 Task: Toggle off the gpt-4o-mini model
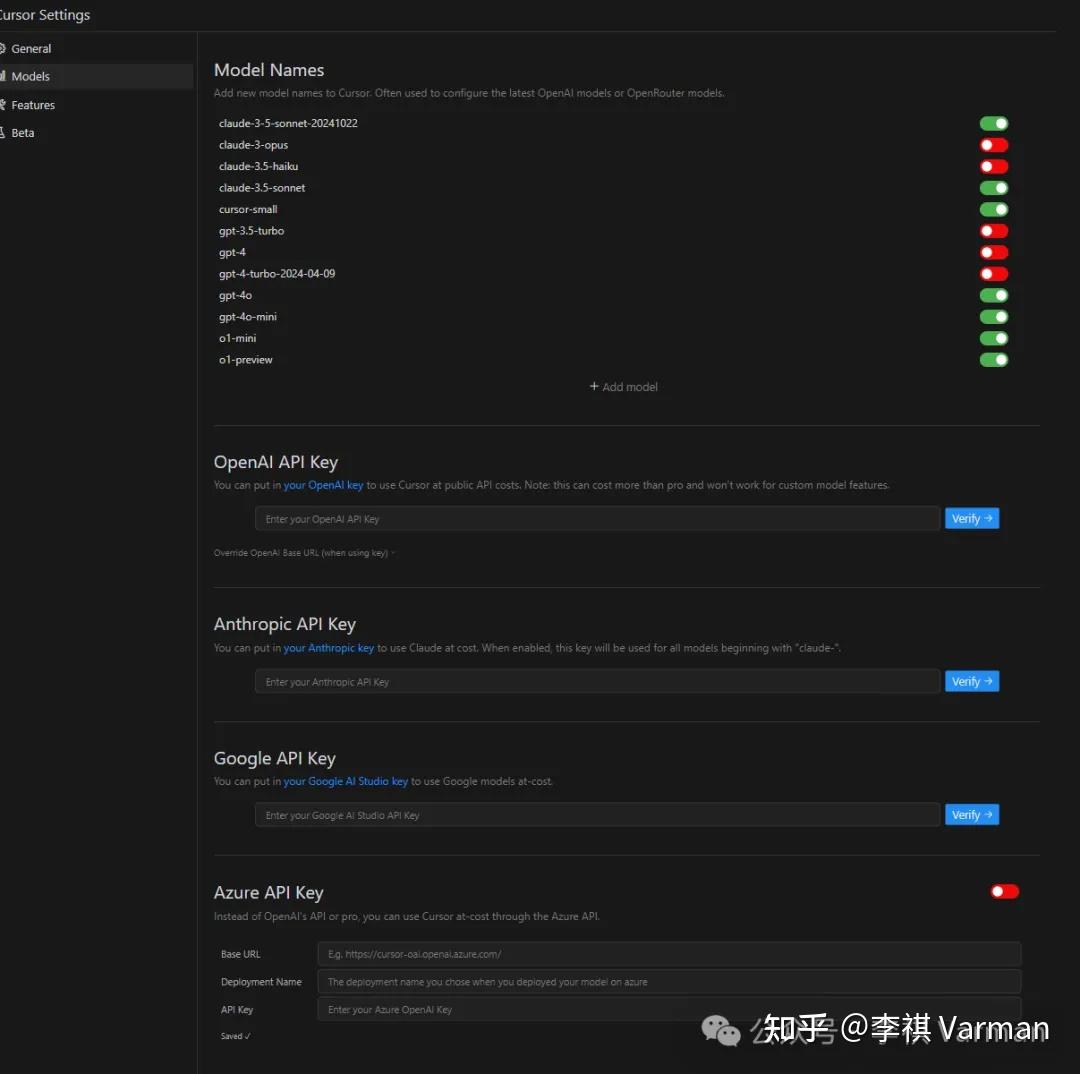pyautogui.click(x=994, y=316)
